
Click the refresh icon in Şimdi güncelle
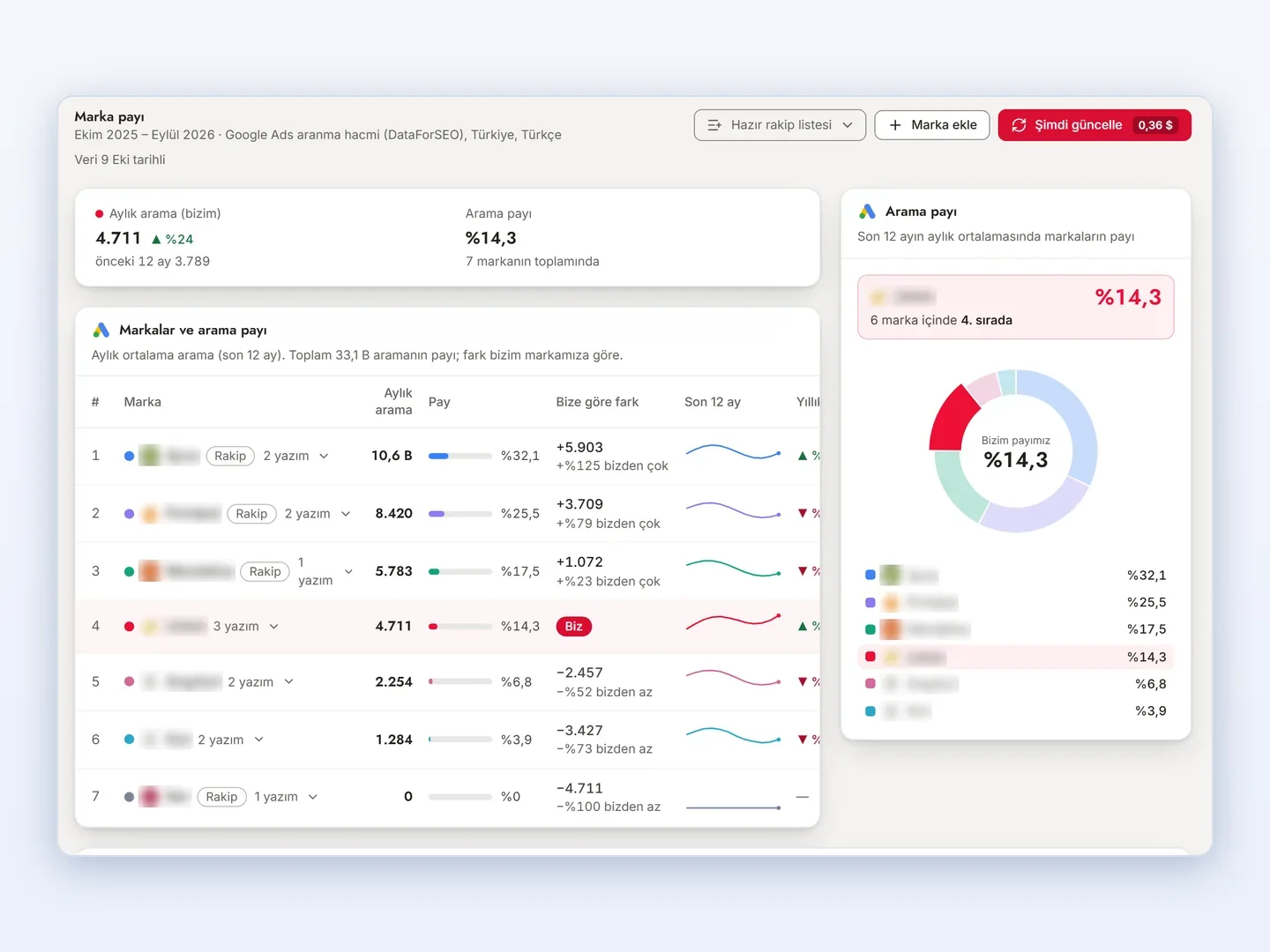(1019, 125)
